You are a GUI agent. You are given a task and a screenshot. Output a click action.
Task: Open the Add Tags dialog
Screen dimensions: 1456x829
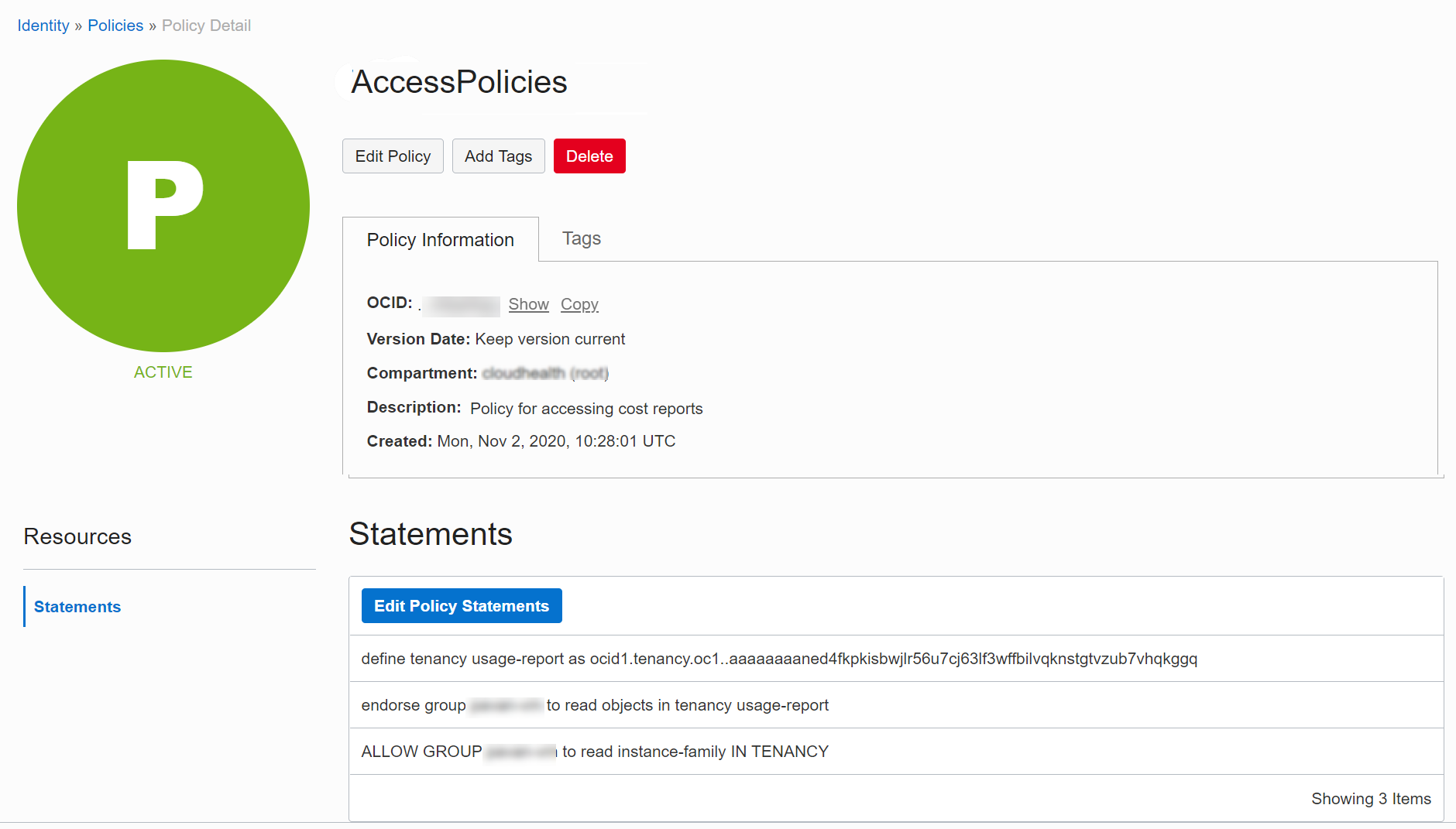tap(498, 156)
